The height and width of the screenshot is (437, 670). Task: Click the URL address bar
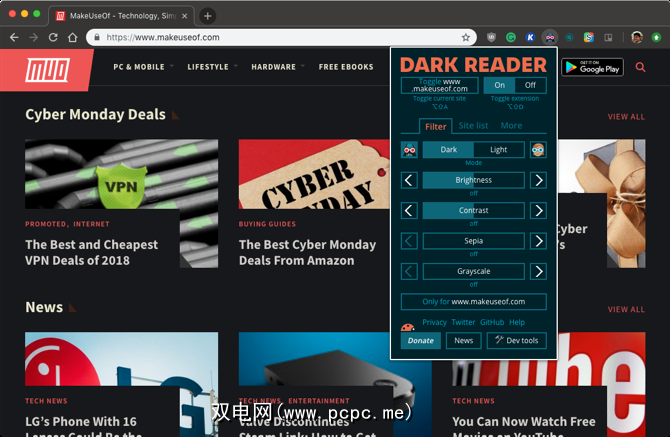click(x=281, y=38)
